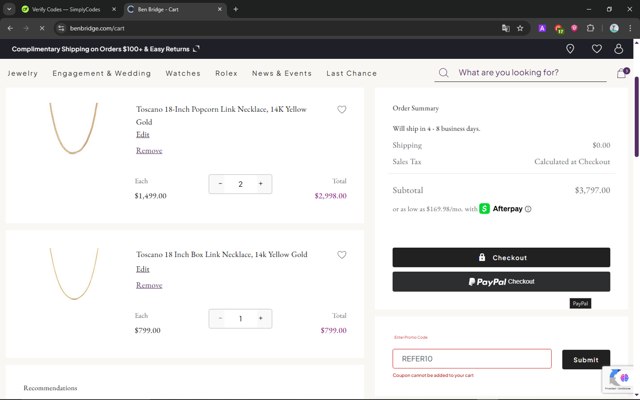Screen dimensions: 640x400
Task: Click the Complimentary Shipping banner text
Action: click(100, 49)
